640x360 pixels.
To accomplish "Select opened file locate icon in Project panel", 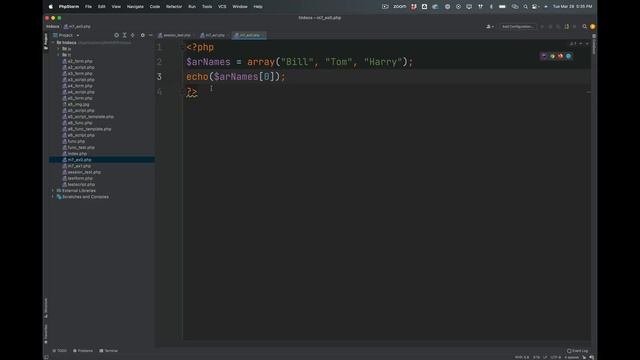I will [x=116, y=36].
